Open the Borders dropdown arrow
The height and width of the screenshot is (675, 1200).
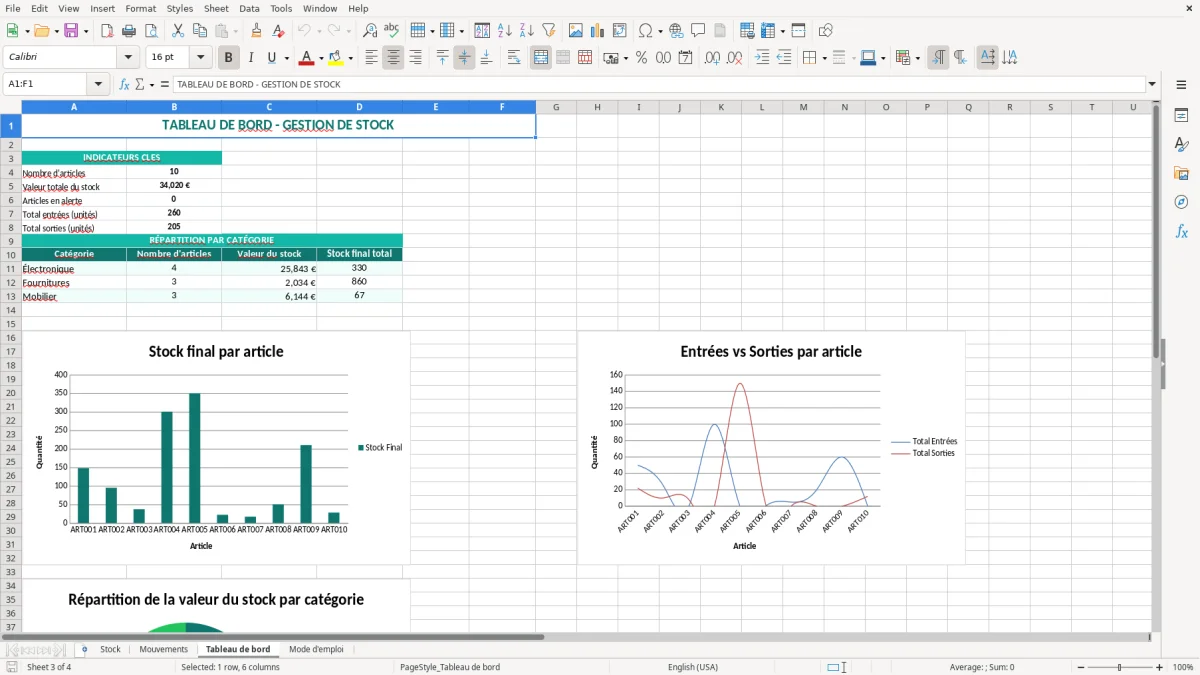pos(824,58)
